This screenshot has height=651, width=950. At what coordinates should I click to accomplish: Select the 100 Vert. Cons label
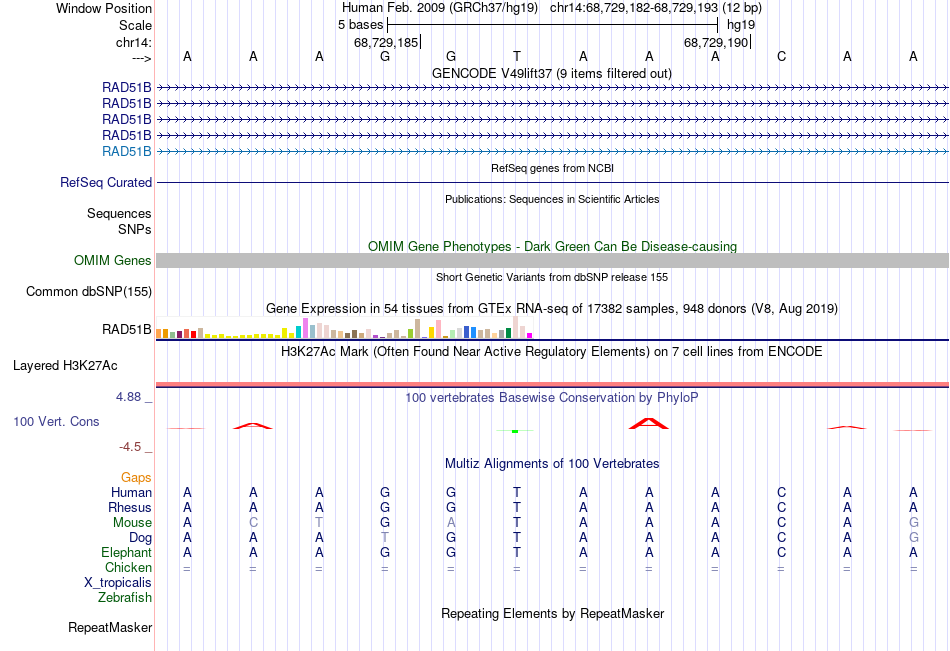pyautogui.click(x=56, y=421)
